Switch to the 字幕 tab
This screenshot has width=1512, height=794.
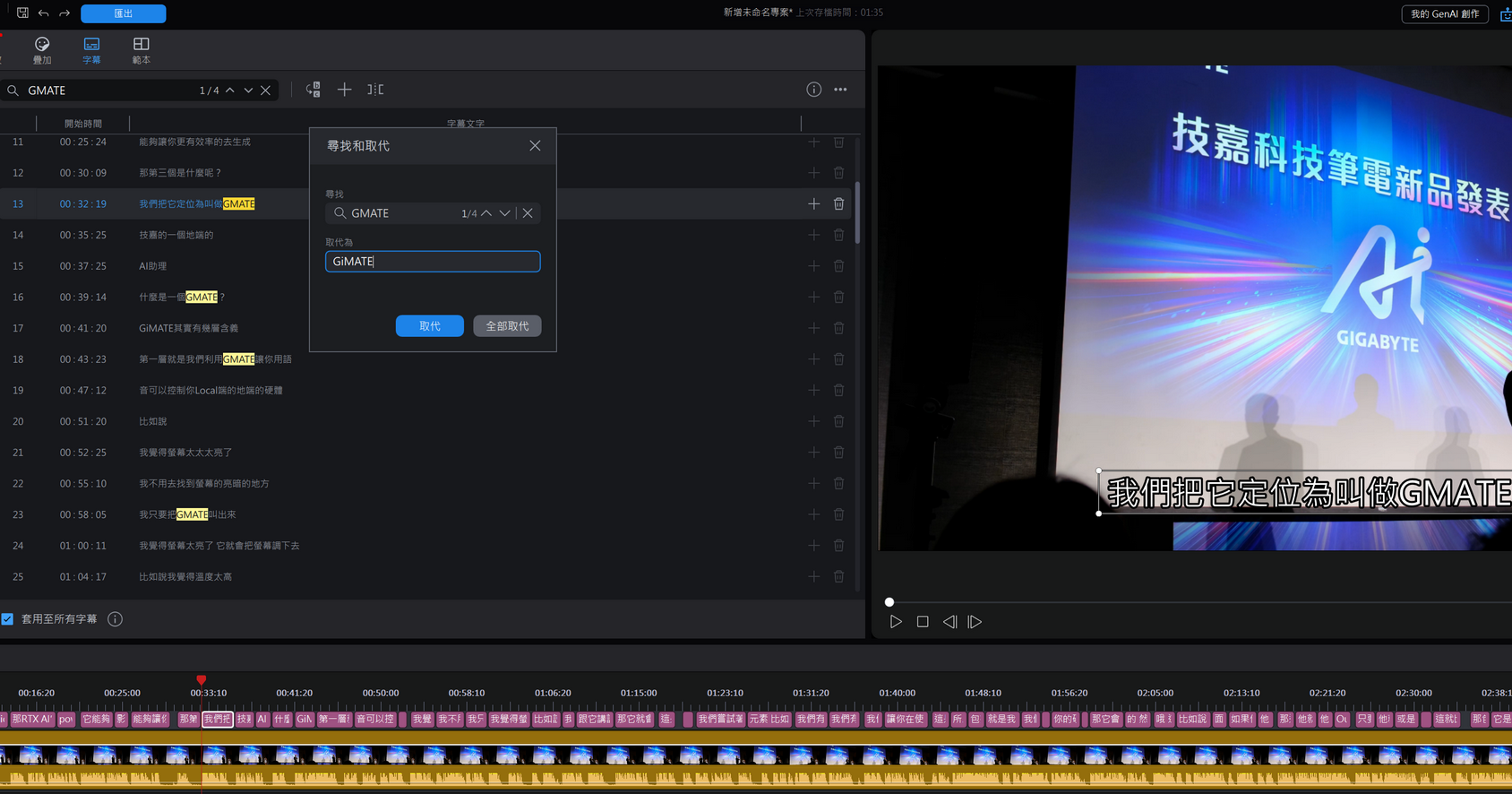tap(91, 50)
